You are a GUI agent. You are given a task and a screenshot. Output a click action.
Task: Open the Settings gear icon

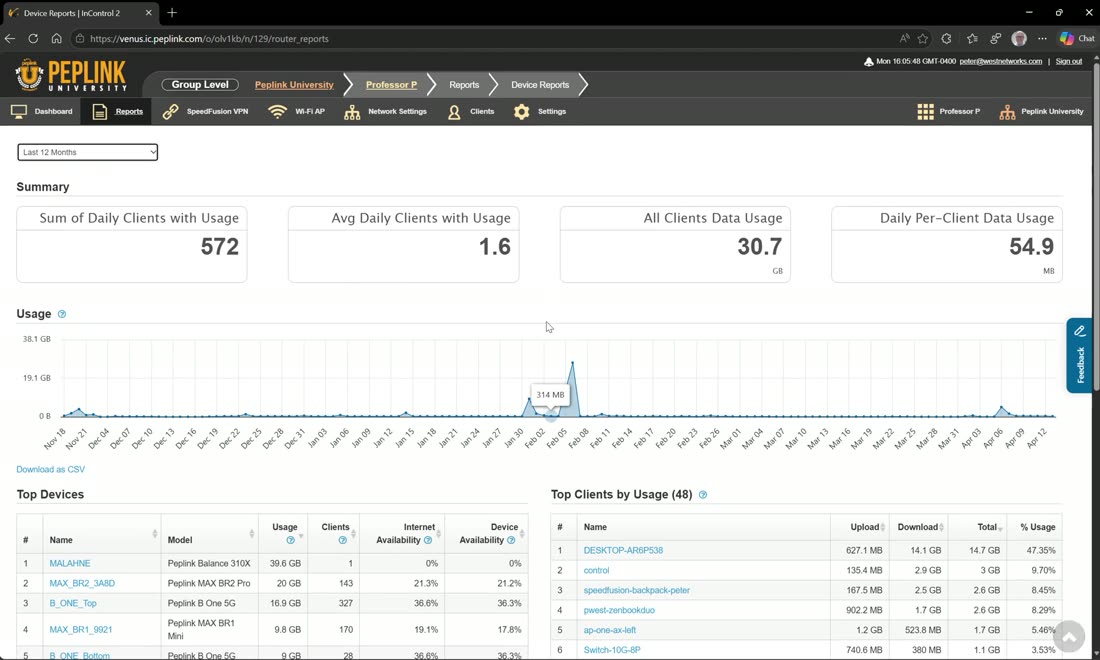click(521, 112)
